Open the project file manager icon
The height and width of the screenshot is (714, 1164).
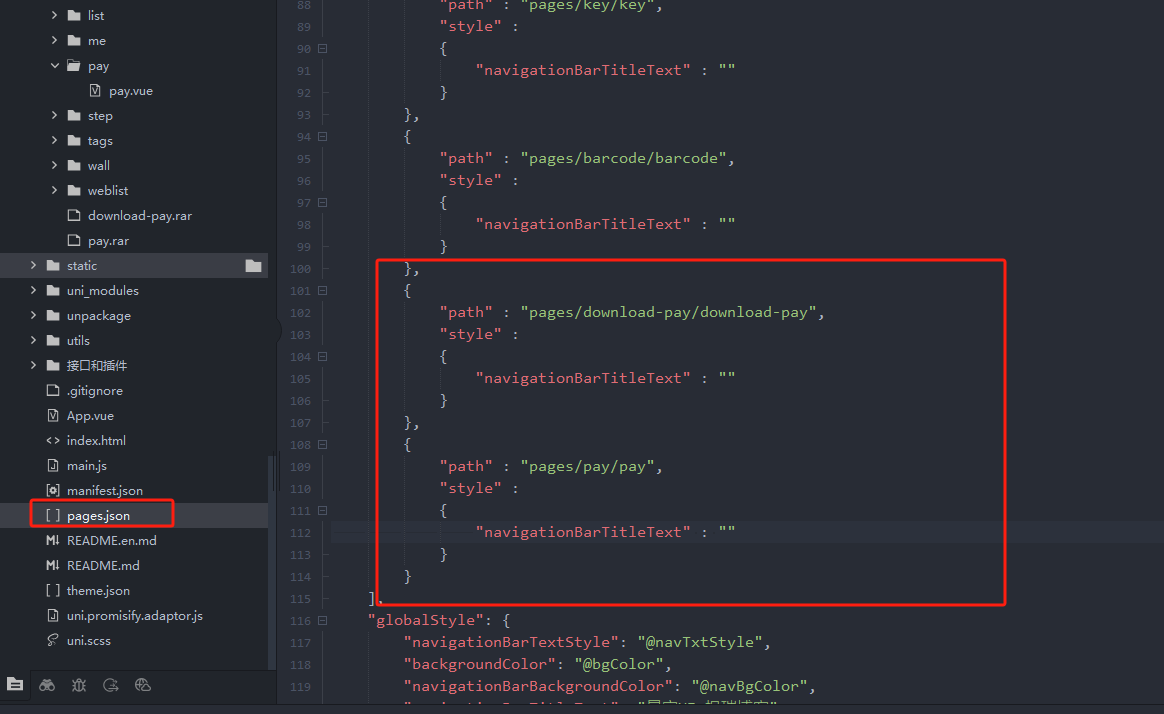pos(15,685)
